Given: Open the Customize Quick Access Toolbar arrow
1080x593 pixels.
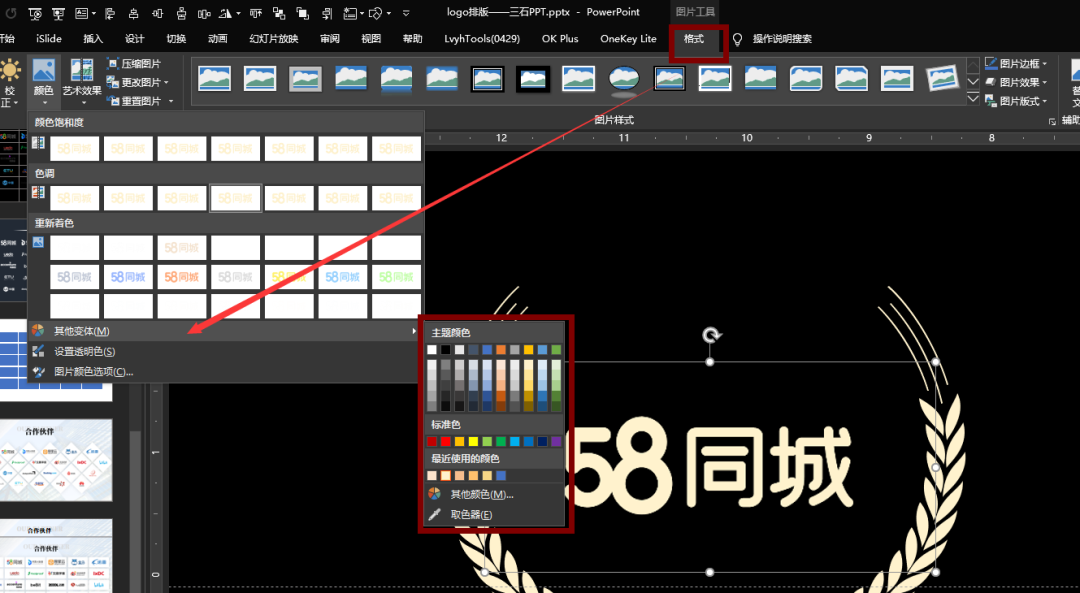Looking at the screenshot, I should 406,12.
